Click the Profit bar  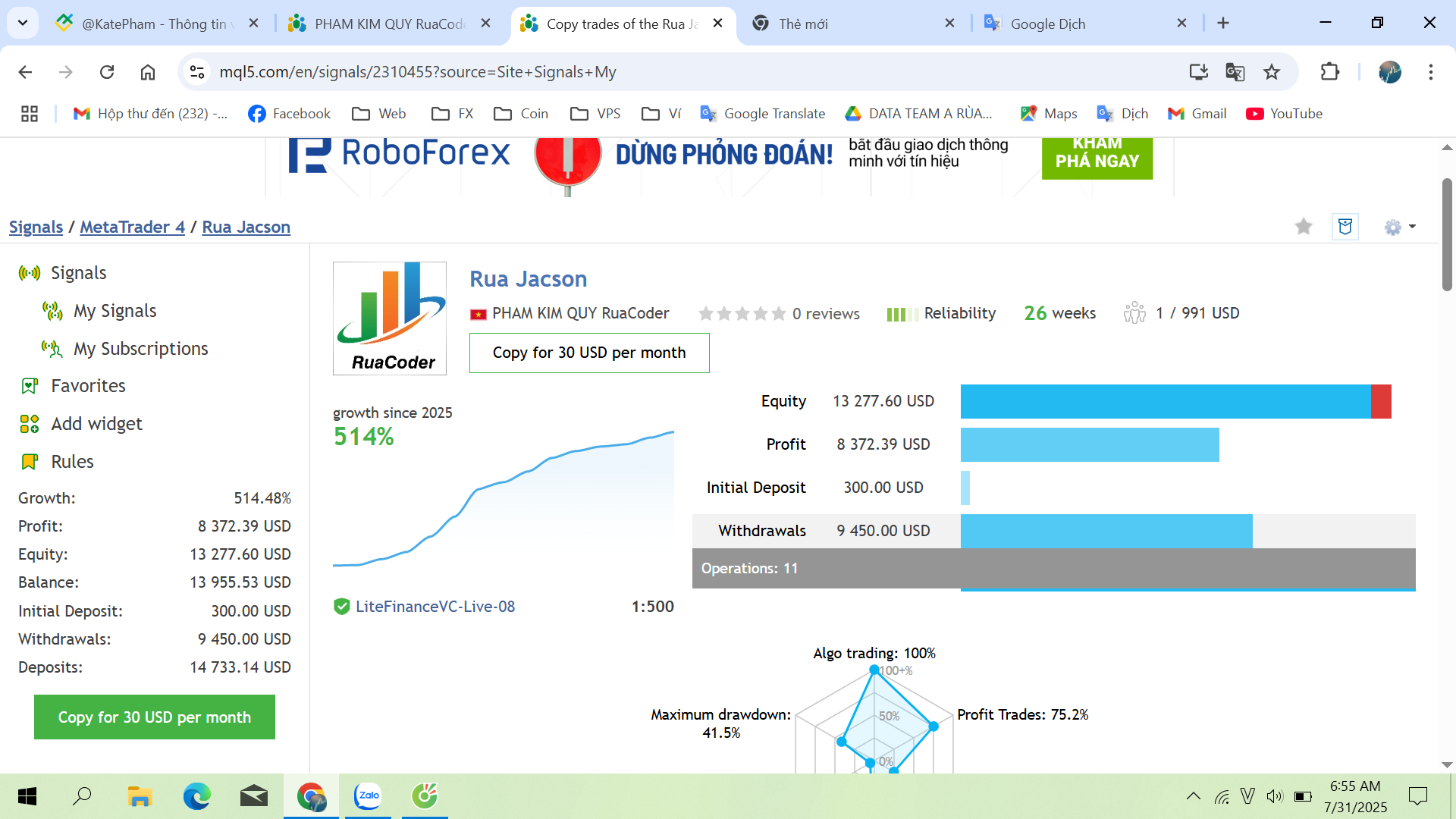(x=1090, y=444)
